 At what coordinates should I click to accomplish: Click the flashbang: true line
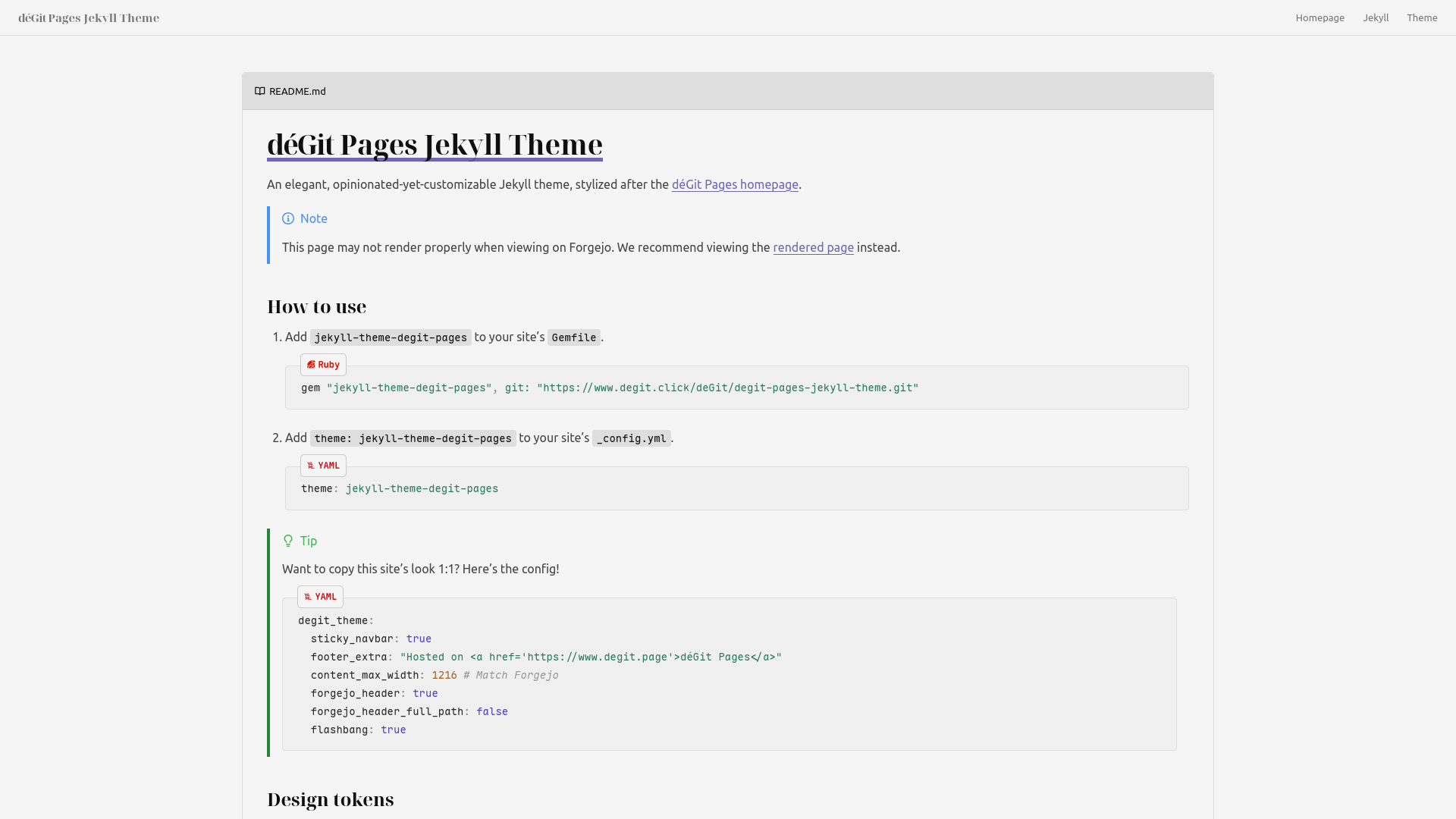pos(358,730)
